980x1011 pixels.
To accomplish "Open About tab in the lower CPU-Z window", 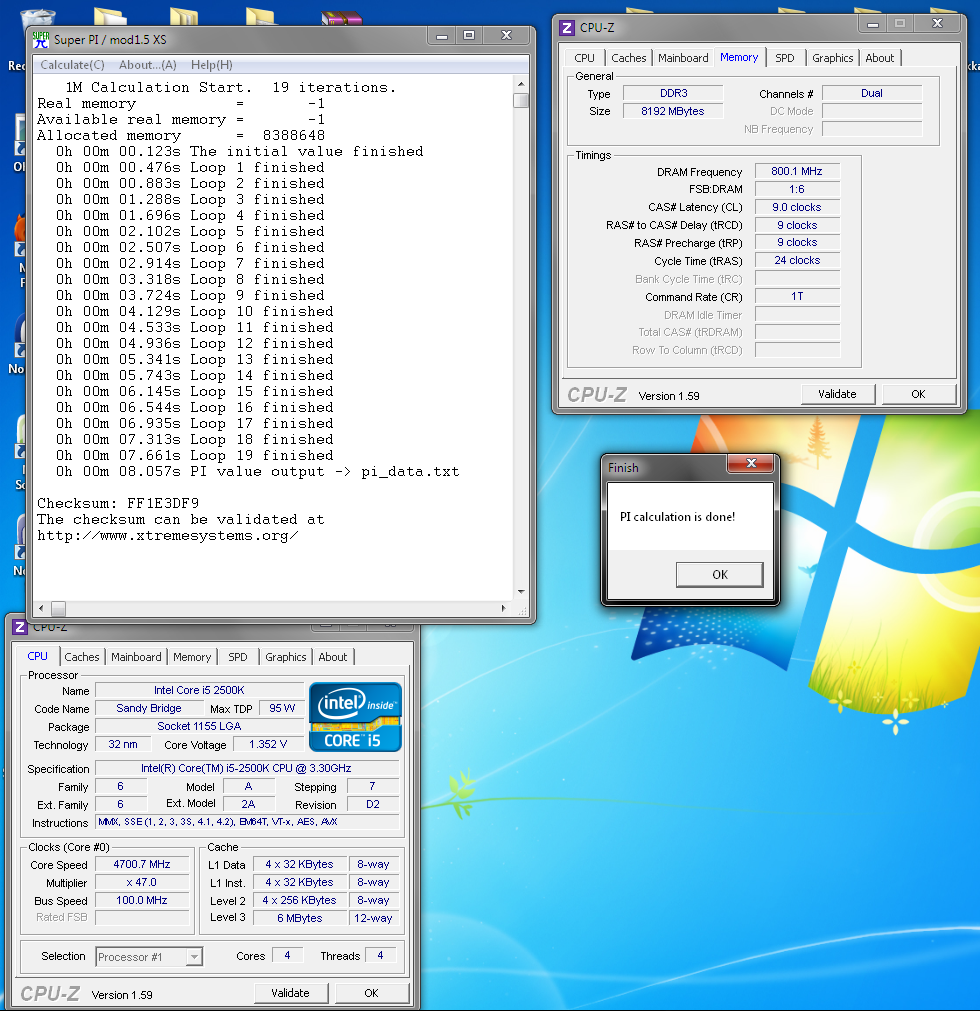I will point(333,657).
